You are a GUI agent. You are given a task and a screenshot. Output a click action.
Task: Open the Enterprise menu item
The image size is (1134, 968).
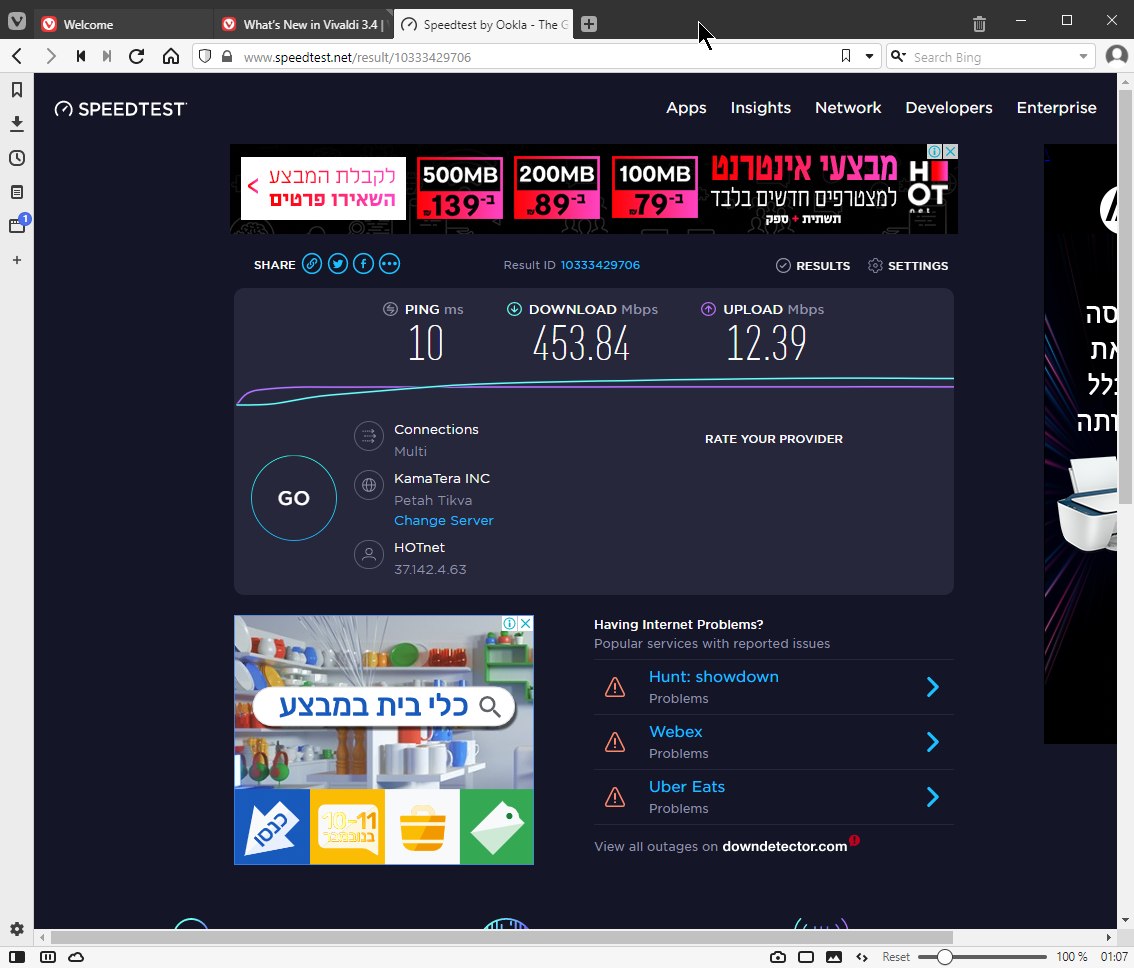[1056, 108]
